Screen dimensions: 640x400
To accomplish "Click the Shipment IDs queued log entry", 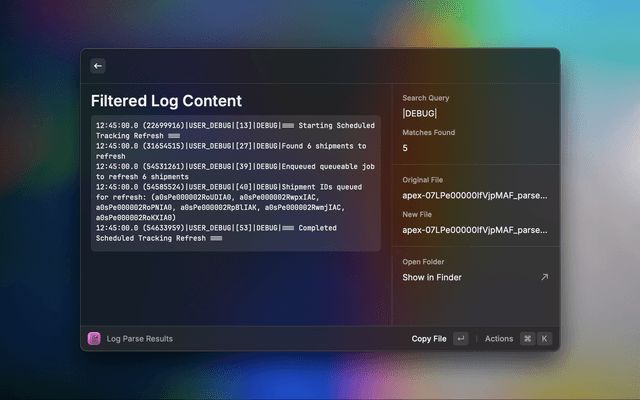I will (x=235, y=200).
